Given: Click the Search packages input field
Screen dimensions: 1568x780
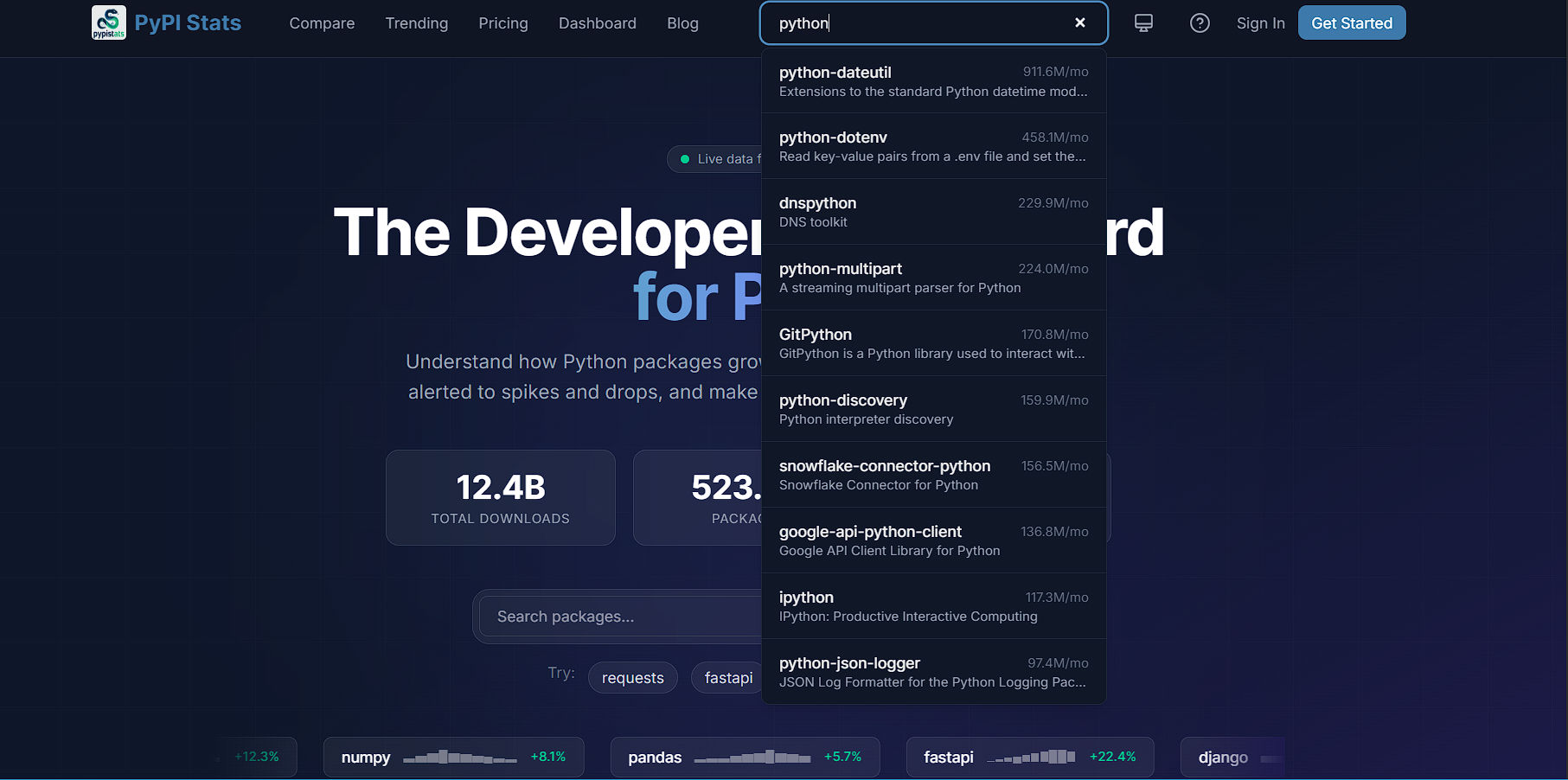Looking at the screenshot, I should point(605,616).
